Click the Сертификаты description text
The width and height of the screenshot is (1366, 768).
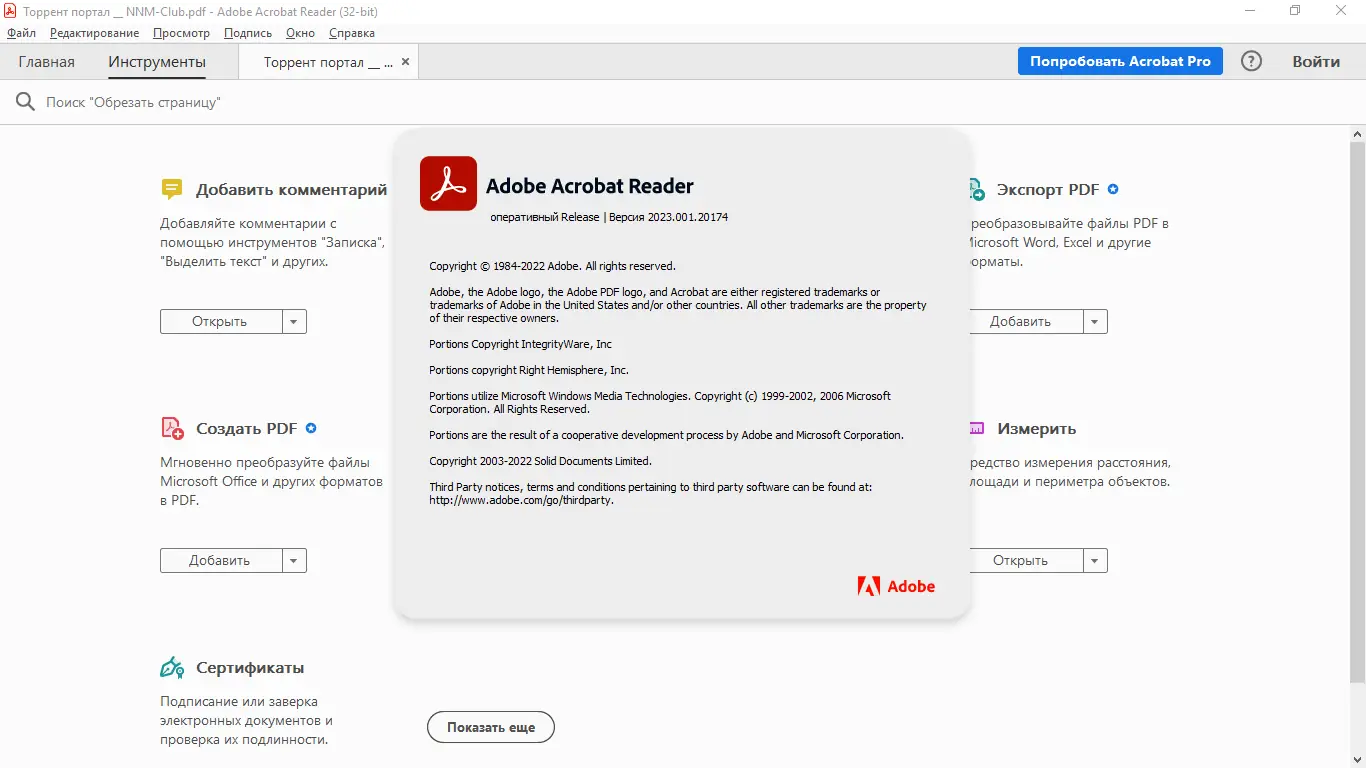click(x=246, y=720)
